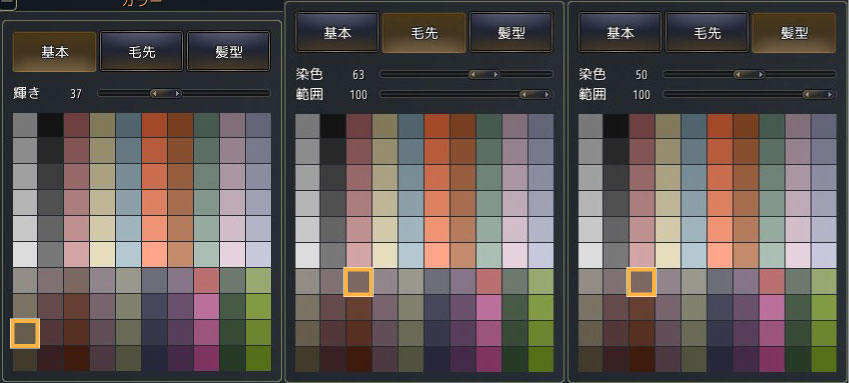Choose the darkest lime-green swatch in the left panel
Viewport: 849px width, 383px height.
coord(258,359)
